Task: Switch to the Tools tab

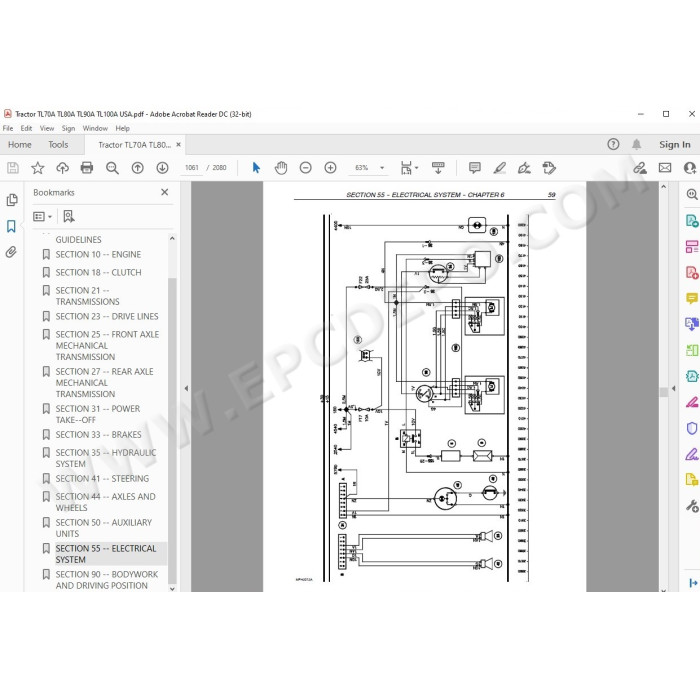Action: coord(58,145)
